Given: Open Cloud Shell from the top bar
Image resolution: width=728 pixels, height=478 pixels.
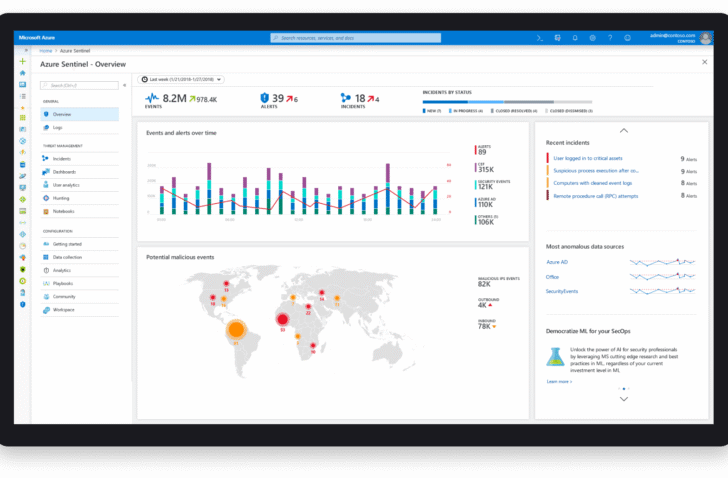Looking at the screenshot, I should (540, 38).
